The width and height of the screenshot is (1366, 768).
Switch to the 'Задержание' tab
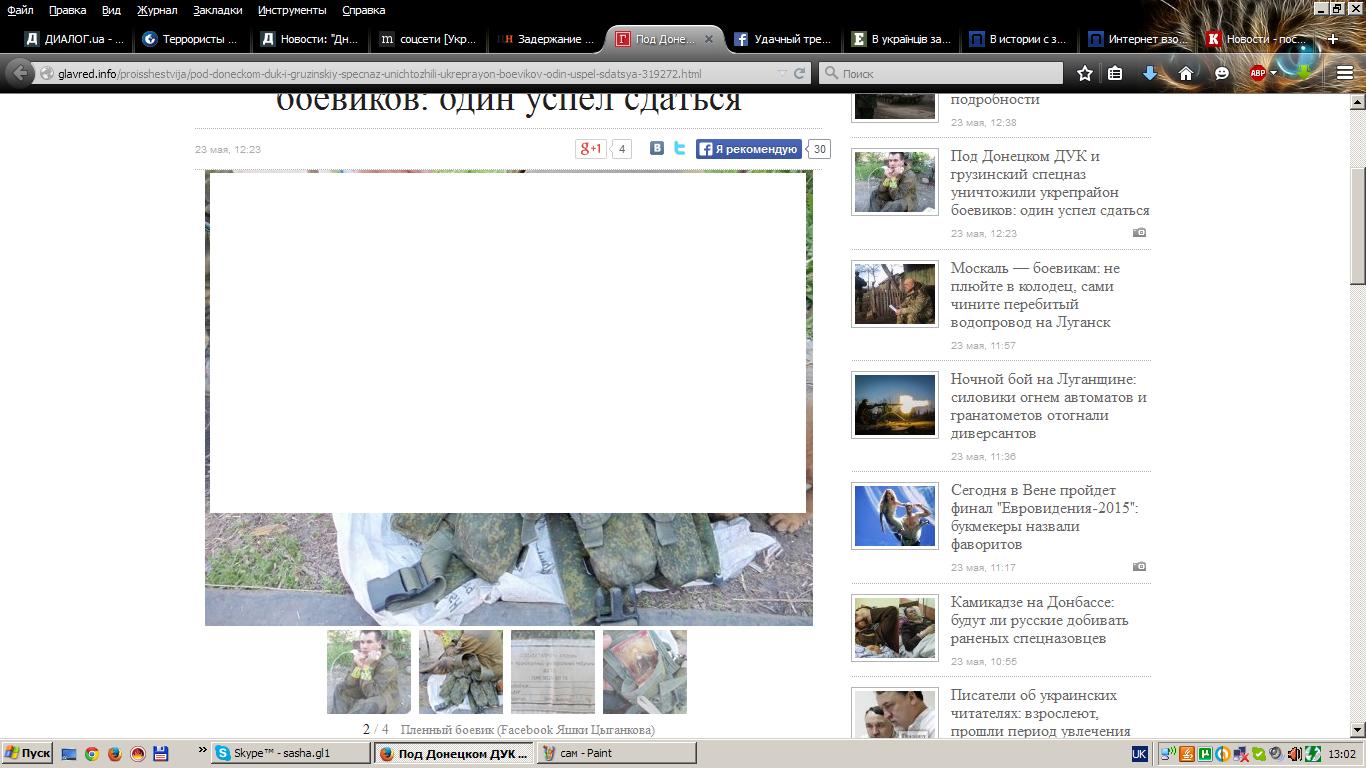pyautogui.click(x=546, y=39)
